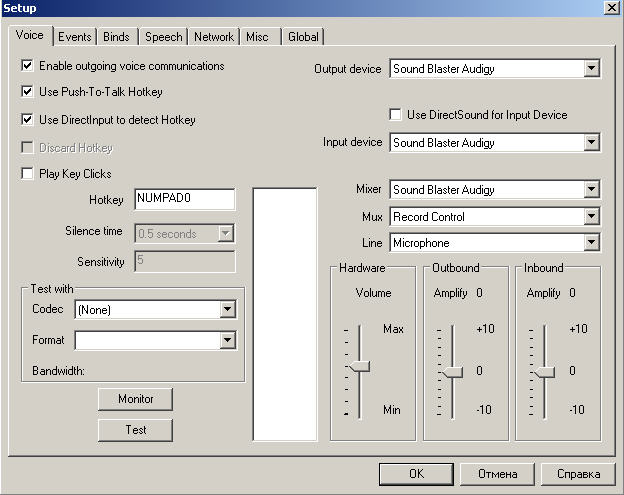
Task: Click the Hardware Volume slider handle
Action: pos(358,368)
